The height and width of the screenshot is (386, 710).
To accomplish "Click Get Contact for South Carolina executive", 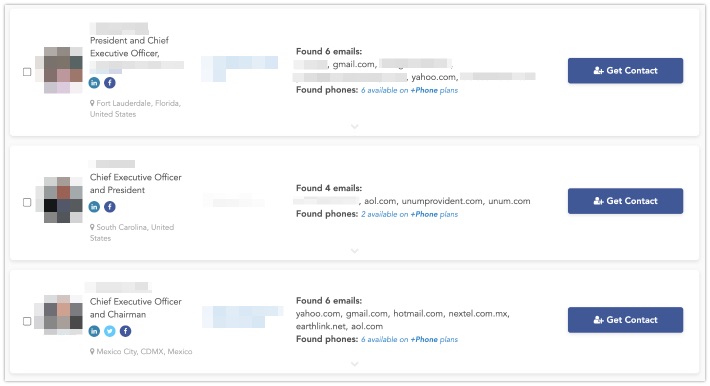I will 625,201.
